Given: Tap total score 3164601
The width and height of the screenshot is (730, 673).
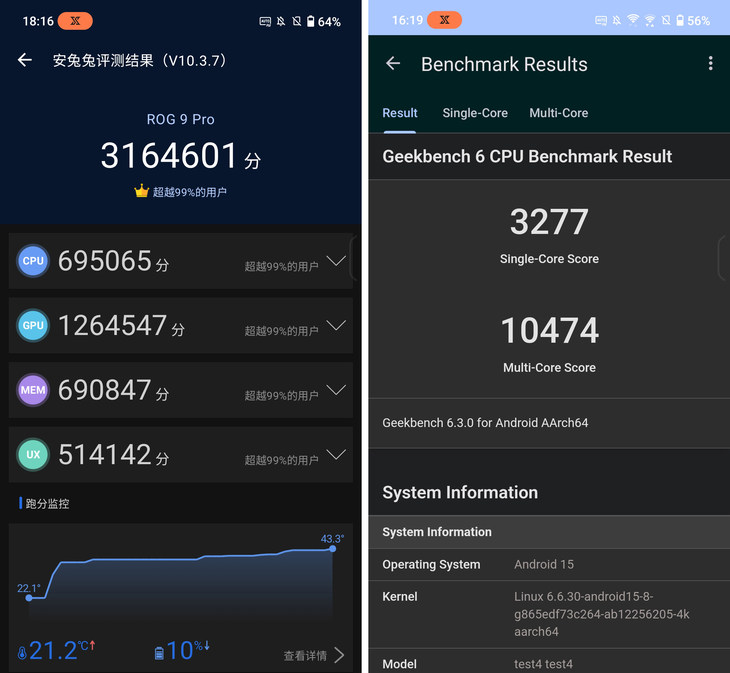Looking at the screenshot, I should coord(169,155).
